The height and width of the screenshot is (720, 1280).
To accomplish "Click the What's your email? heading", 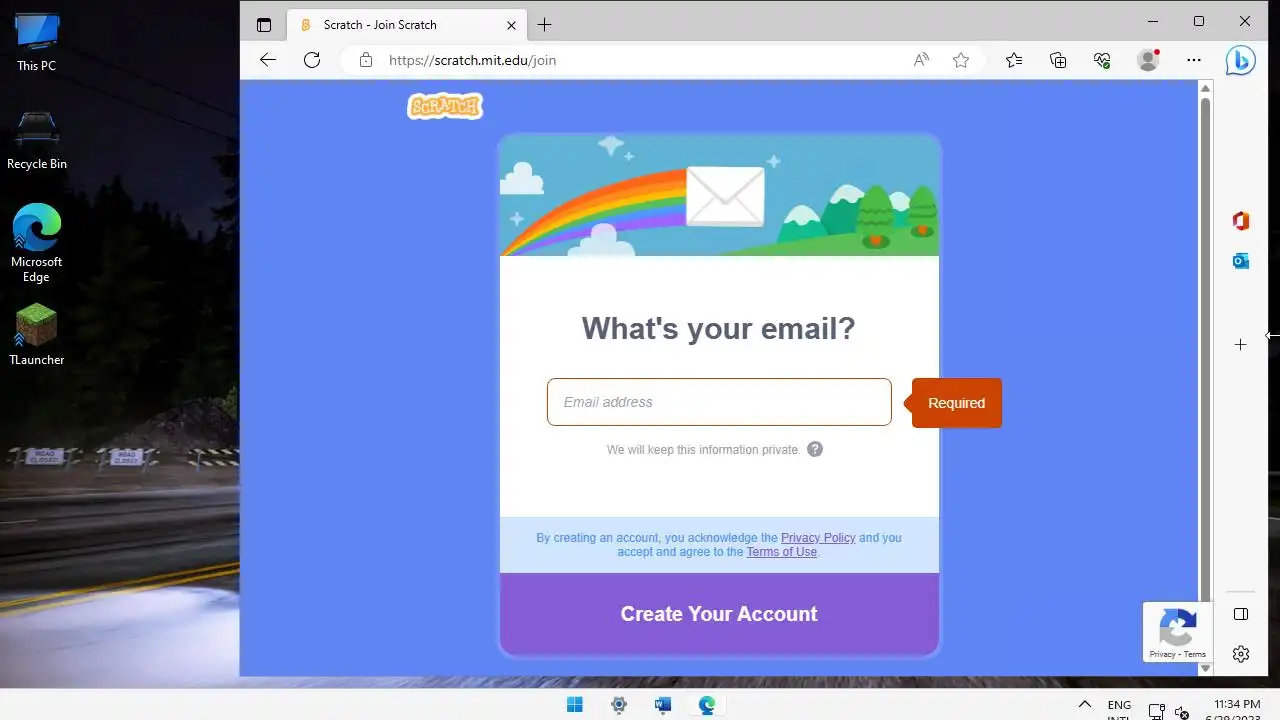I will [x=719, y=328].
